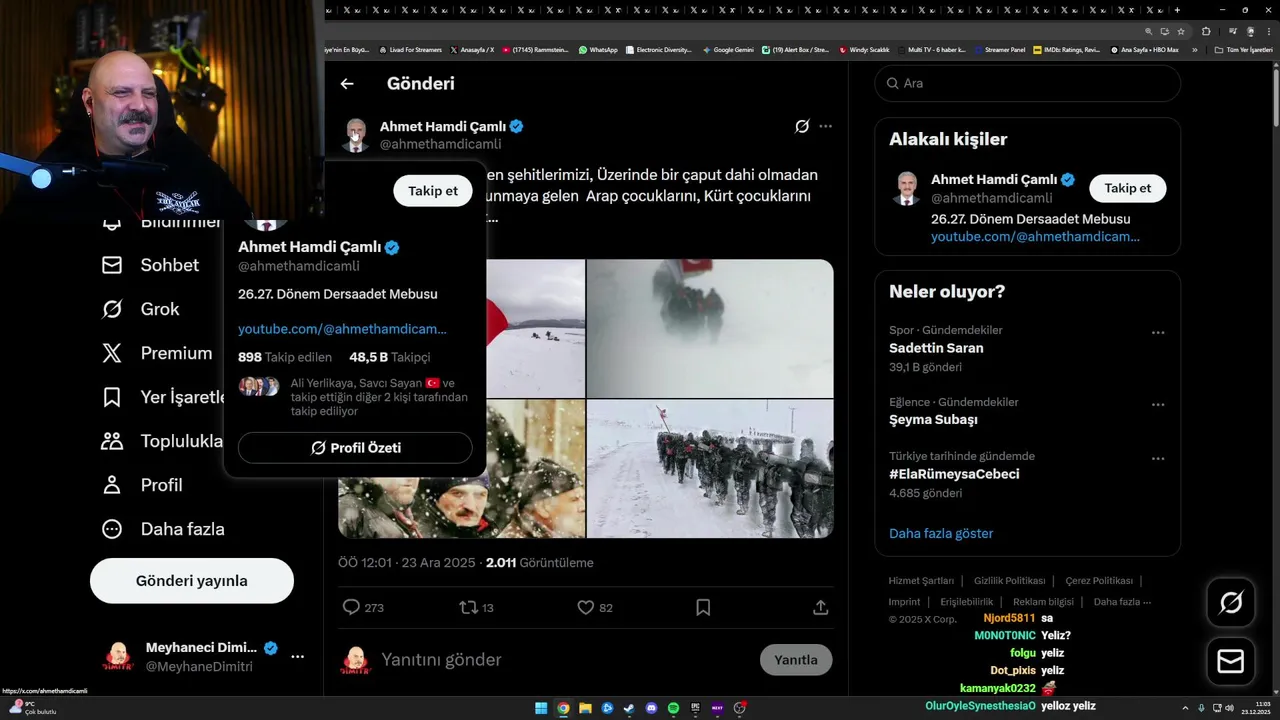Image resolution: width=1280 pixels, height=720 pixels.
Task: Repost using the icon showing 13
Action: 476,607
